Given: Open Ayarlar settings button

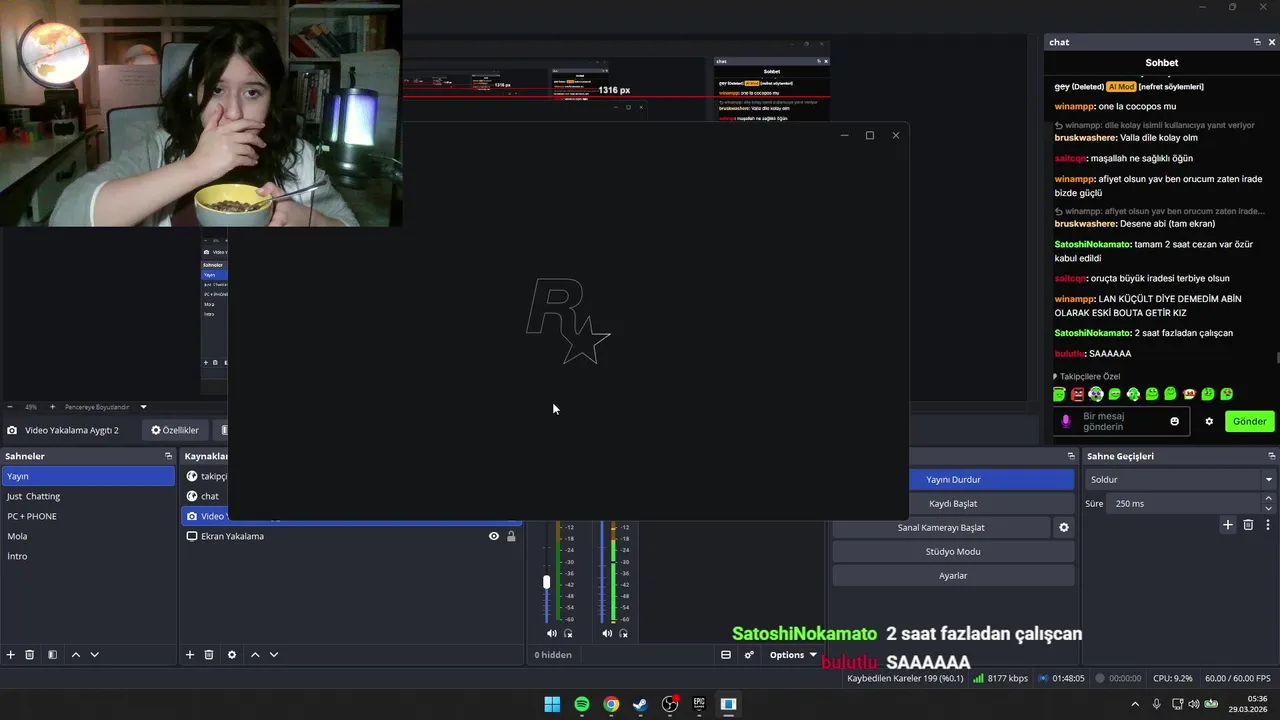Looking at the screenshot, I should (953, 575).
